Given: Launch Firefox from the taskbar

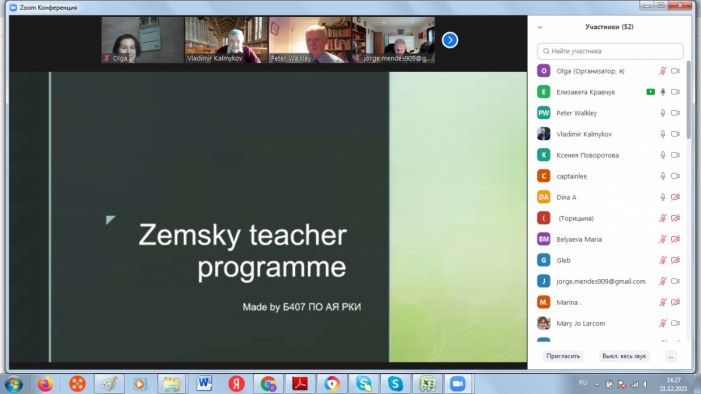Looking at the screenshot, I should click(45, 384).
